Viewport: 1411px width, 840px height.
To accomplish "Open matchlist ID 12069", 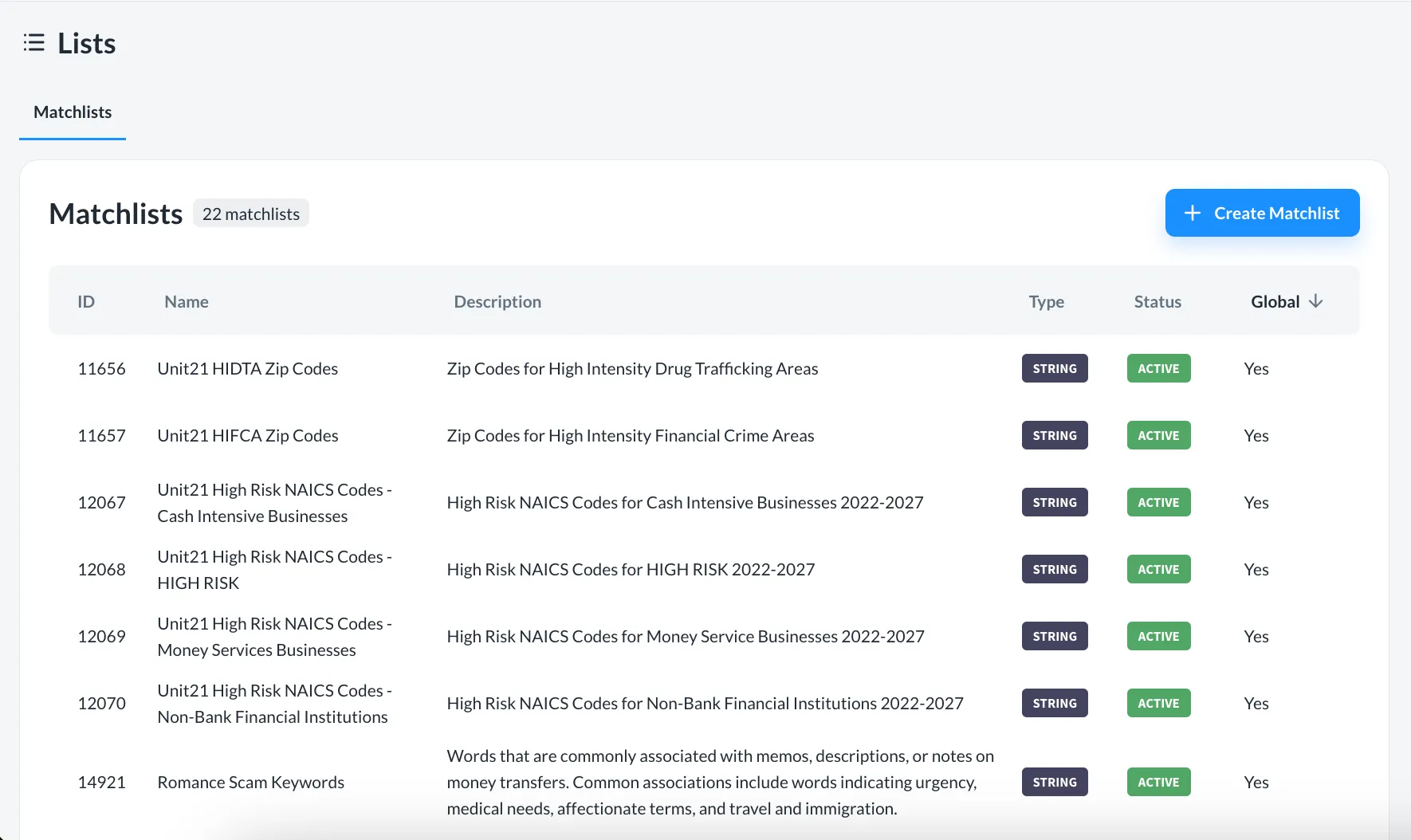I will pyautogui.click(x=101, y=637).
